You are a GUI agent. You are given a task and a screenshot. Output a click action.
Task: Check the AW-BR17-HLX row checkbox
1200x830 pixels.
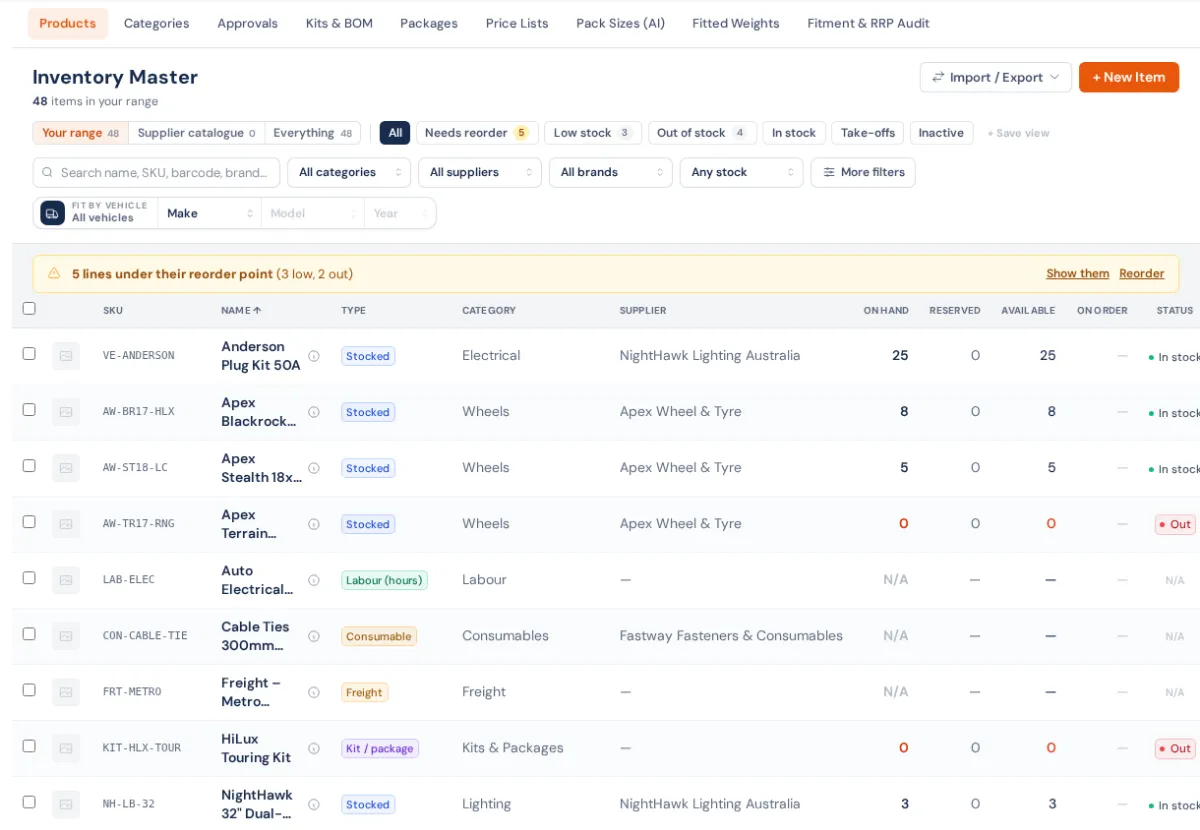pyautogui.click(x=29, y=410)
